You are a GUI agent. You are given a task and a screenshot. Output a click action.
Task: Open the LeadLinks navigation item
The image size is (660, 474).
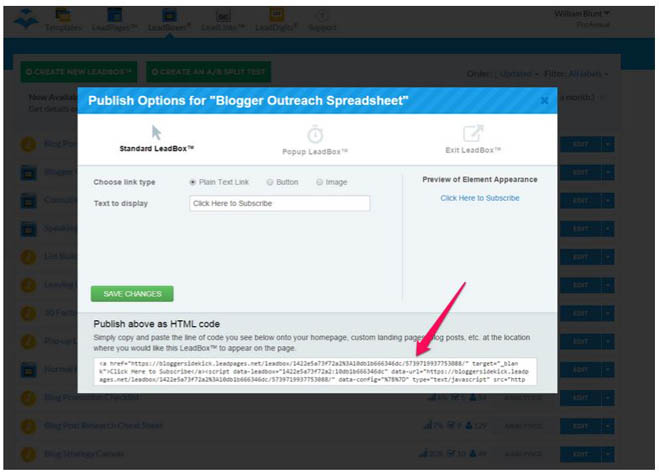[223, 20]
